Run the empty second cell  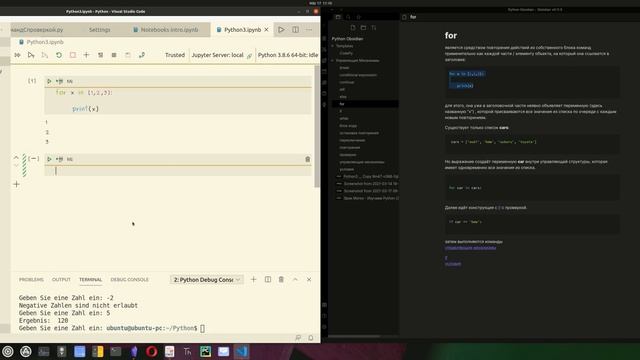coord(49,159)
